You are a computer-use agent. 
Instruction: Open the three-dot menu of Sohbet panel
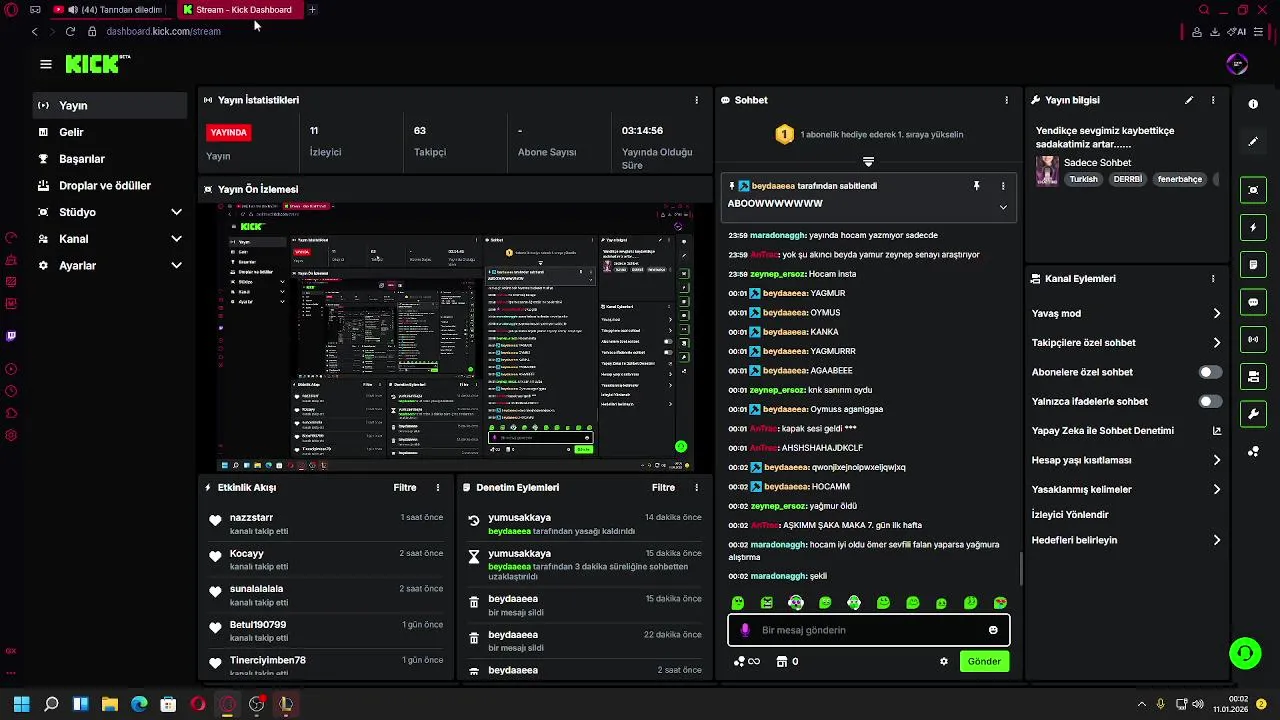1006,100
